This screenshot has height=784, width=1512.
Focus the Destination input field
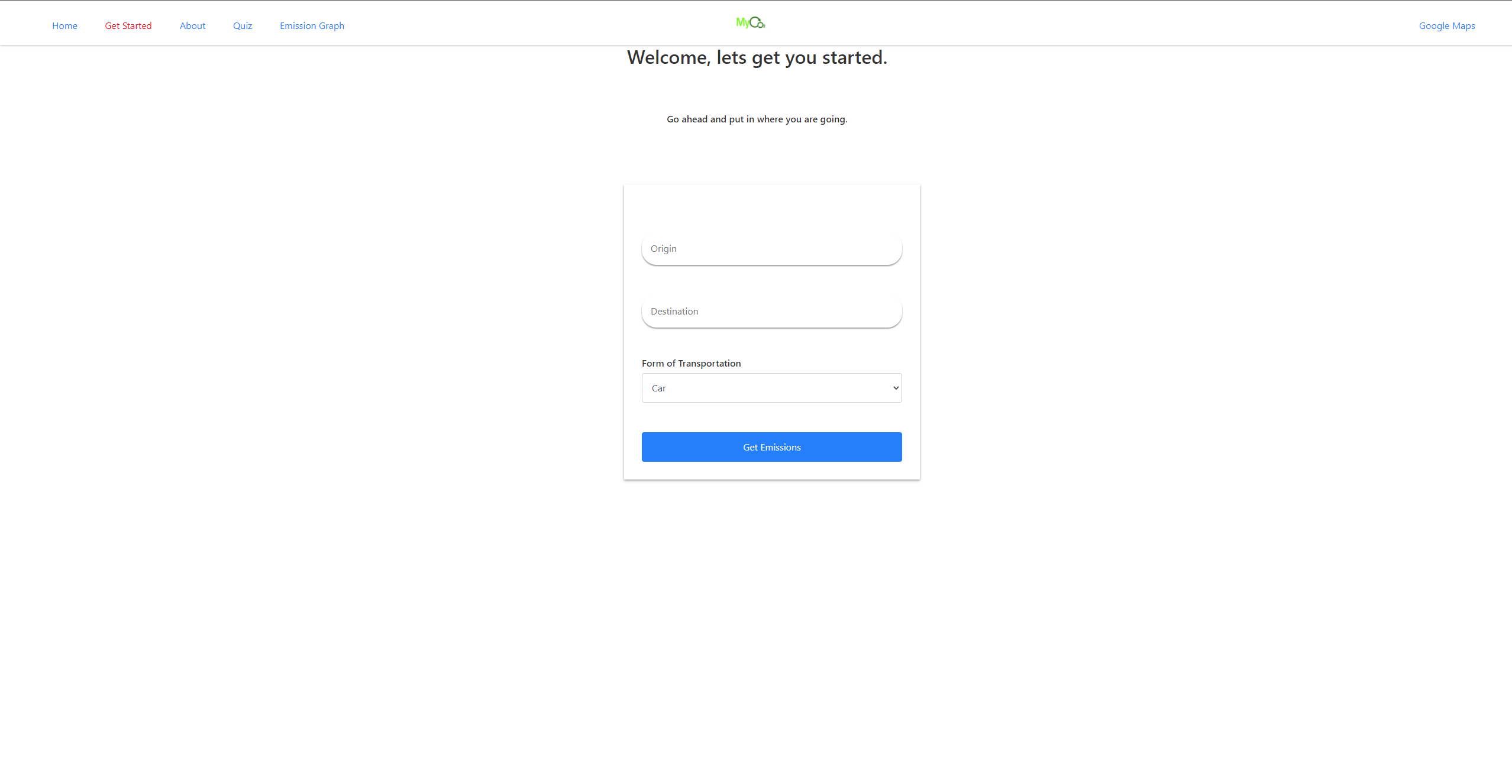[x=771, y=312]
